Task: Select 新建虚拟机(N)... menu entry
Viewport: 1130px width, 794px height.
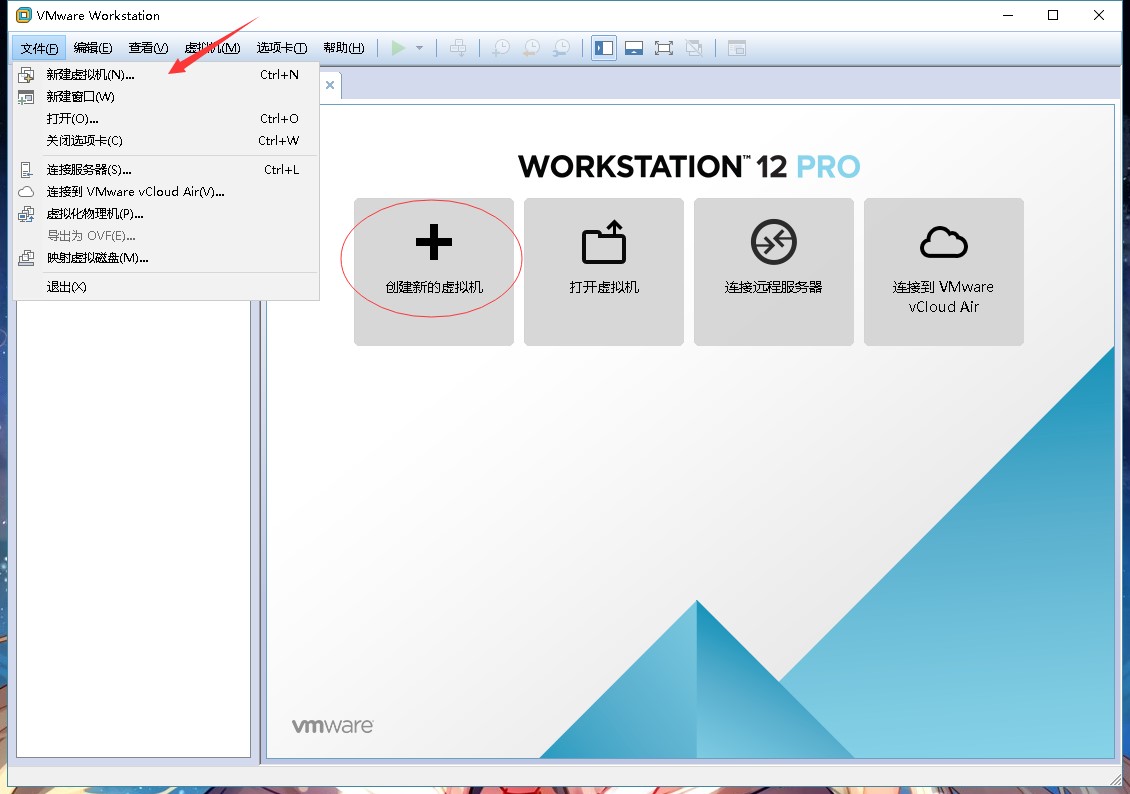Action: pos(166,74)
